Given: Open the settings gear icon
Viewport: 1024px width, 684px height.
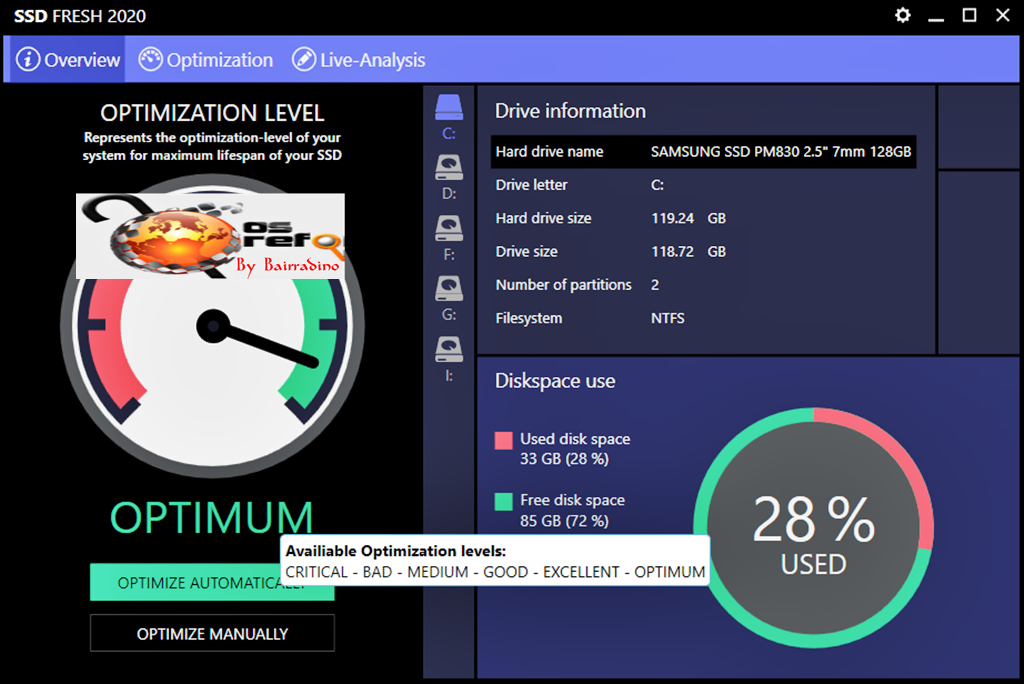Looking at the screenshot, I should tap(903, 15).
